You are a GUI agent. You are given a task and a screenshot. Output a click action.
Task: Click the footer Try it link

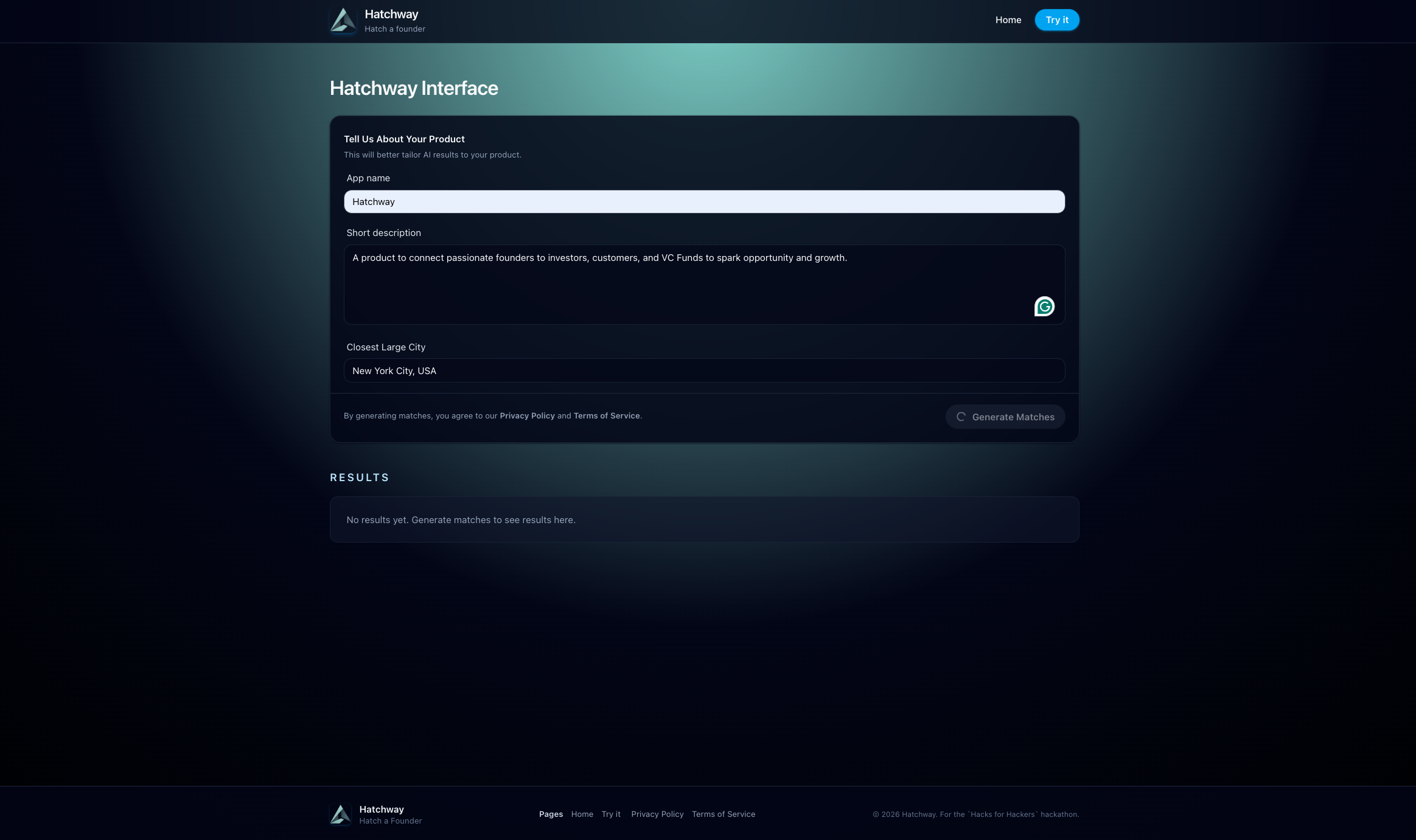coord(611,814)
